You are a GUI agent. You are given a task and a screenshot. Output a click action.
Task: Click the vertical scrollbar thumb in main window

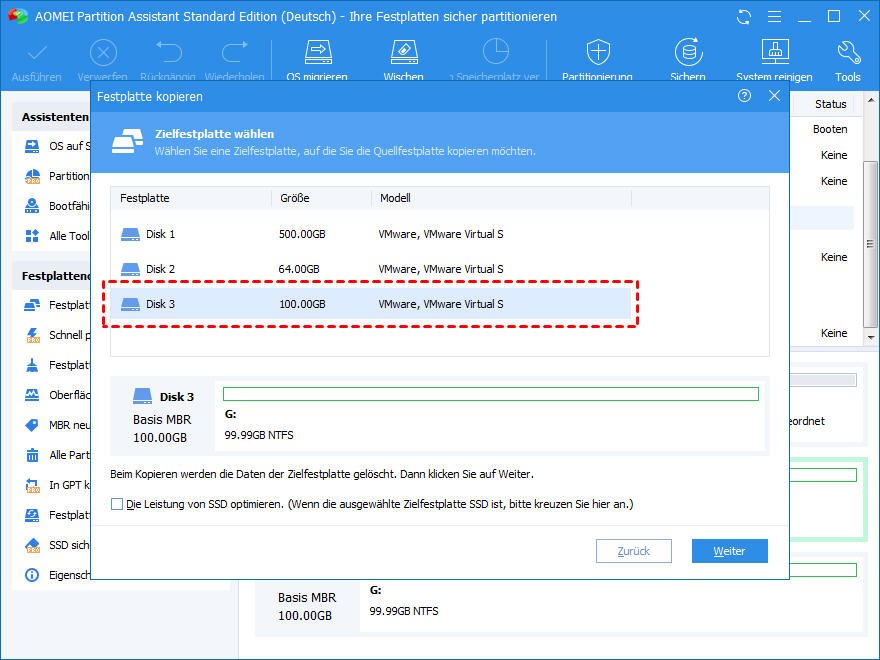[x=870, y=244]
